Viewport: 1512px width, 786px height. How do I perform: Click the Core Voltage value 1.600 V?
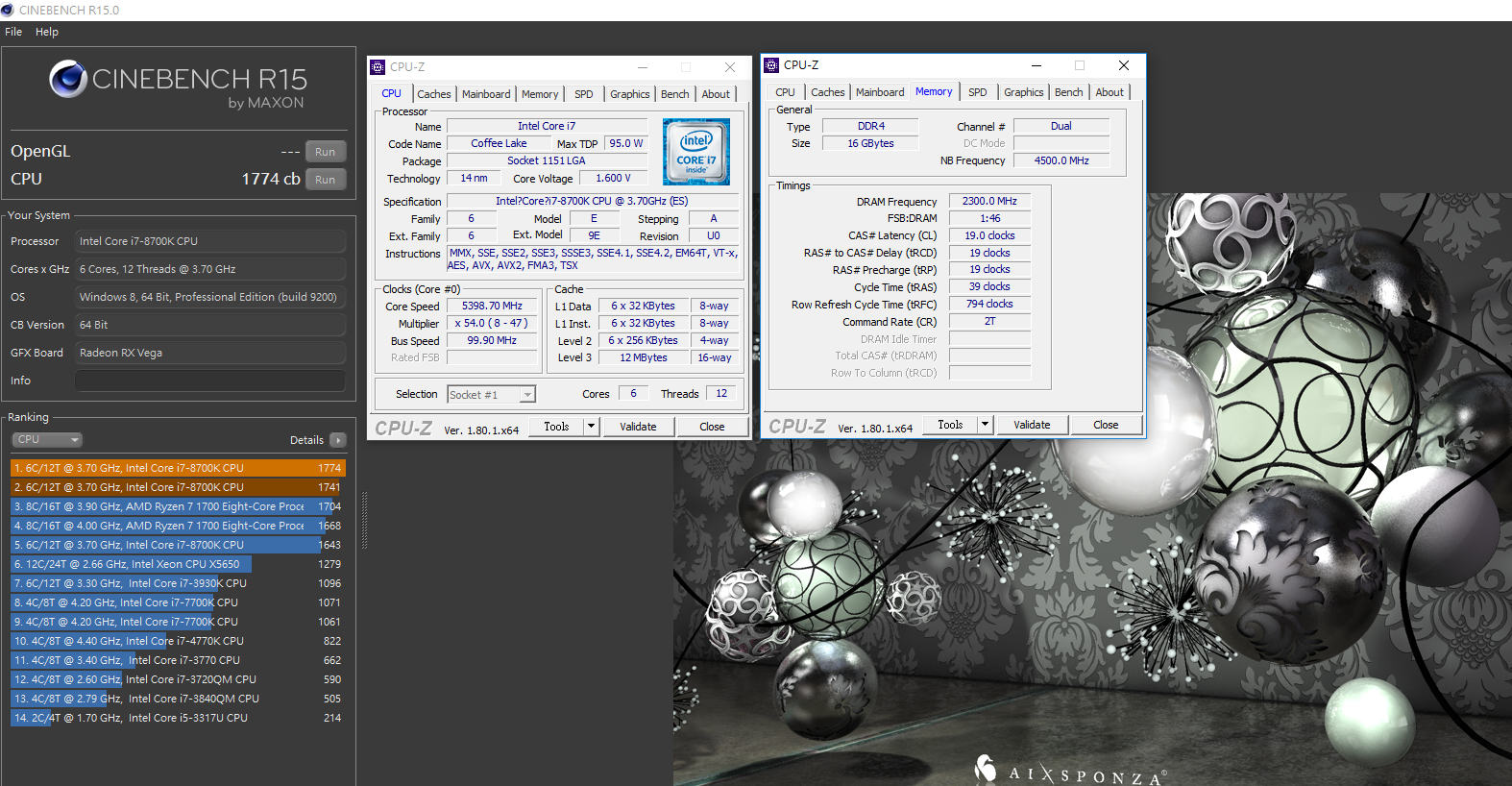(613, 179)
